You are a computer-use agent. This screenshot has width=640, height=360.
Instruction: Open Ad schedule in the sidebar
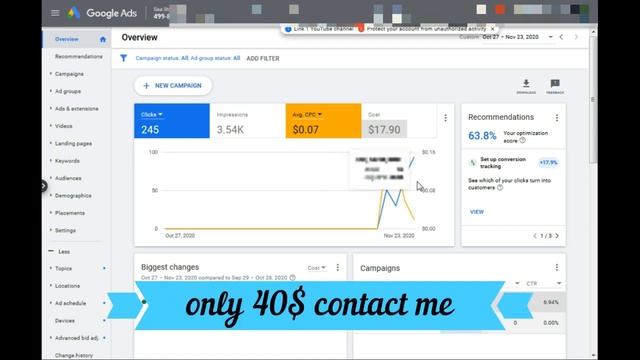tap(70, 303)
